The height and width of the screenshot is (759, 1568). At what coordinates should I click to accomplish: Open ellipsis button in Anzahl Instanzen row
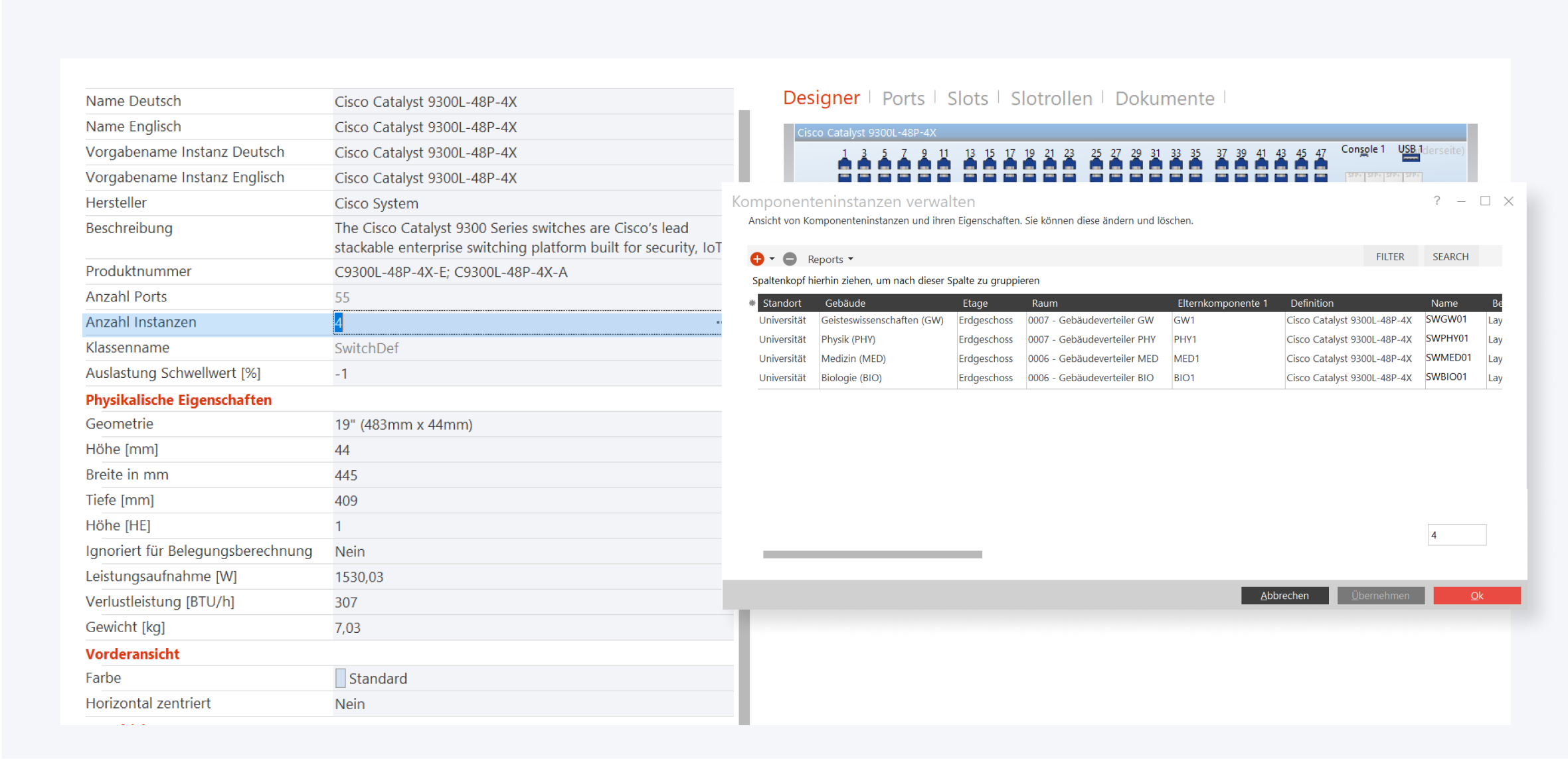point(718,323)
